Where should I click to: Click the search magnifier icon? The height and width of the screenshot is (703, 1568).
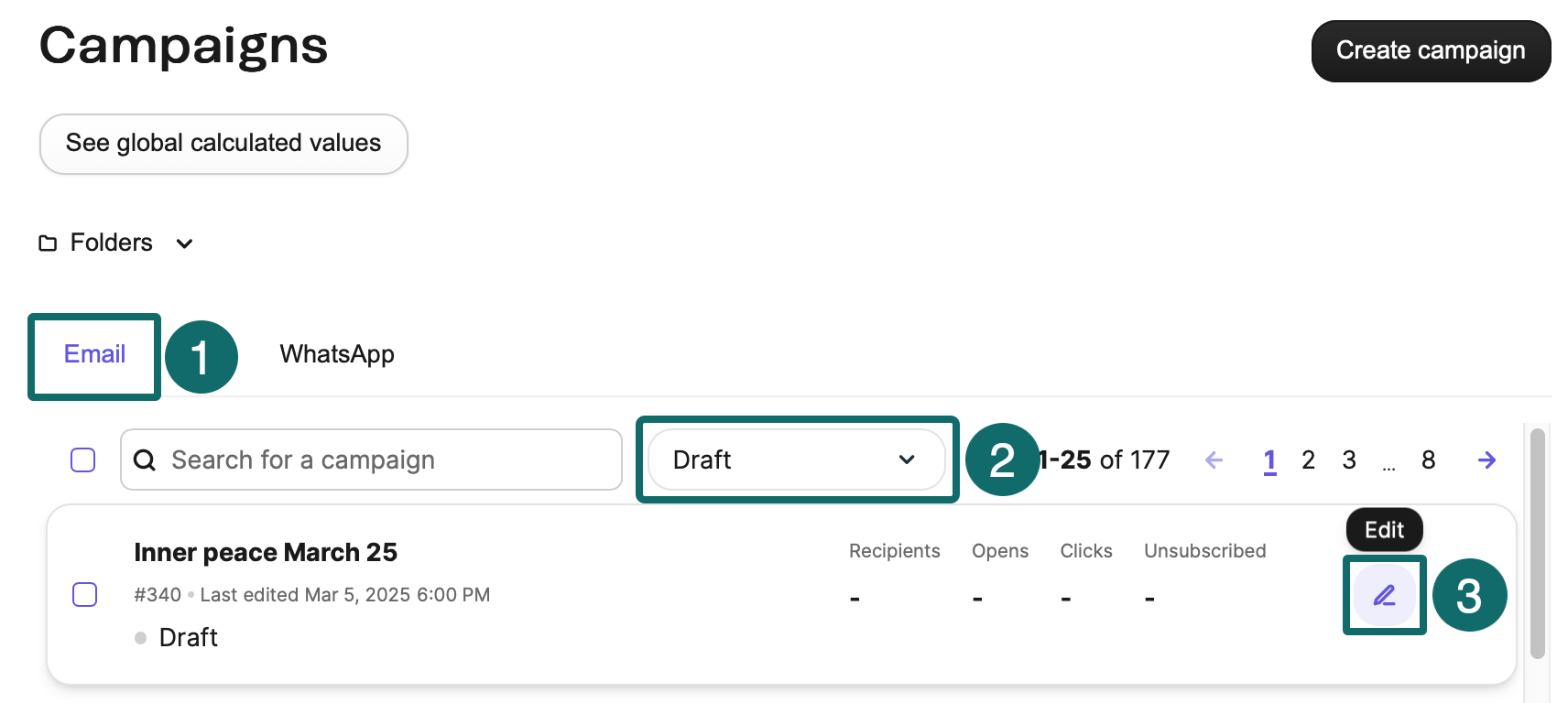pos(145,460)
